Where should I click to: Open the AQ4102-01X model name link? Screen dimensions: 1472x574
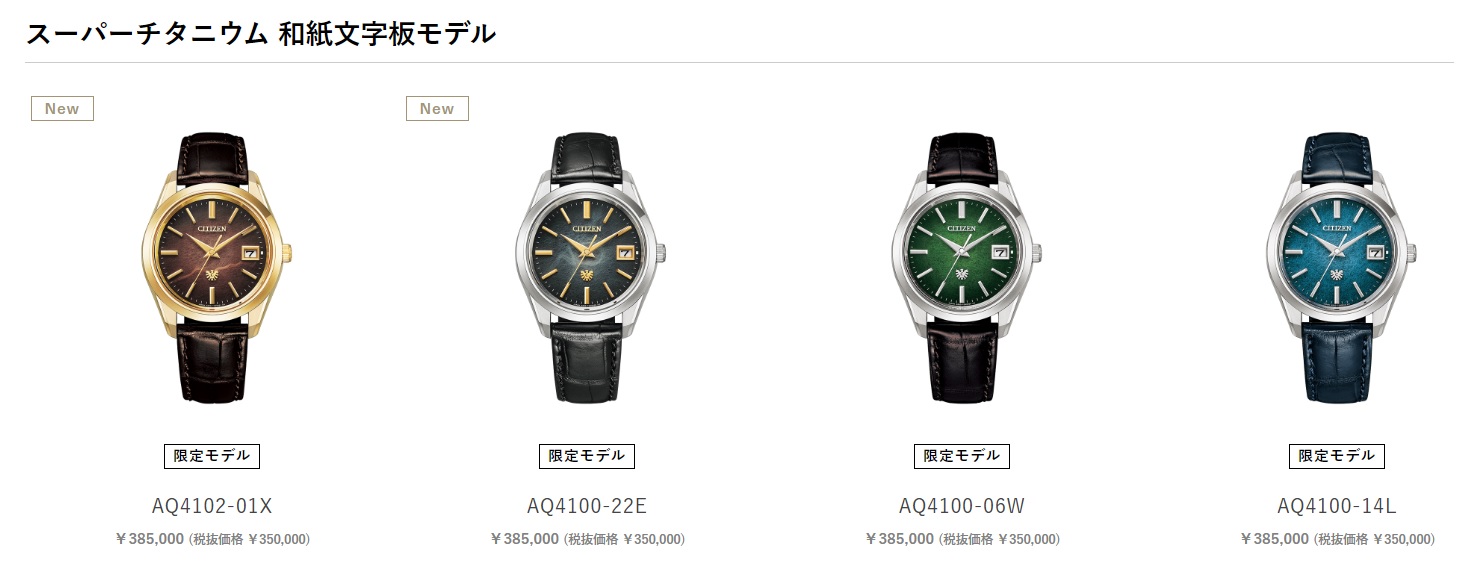212,506
